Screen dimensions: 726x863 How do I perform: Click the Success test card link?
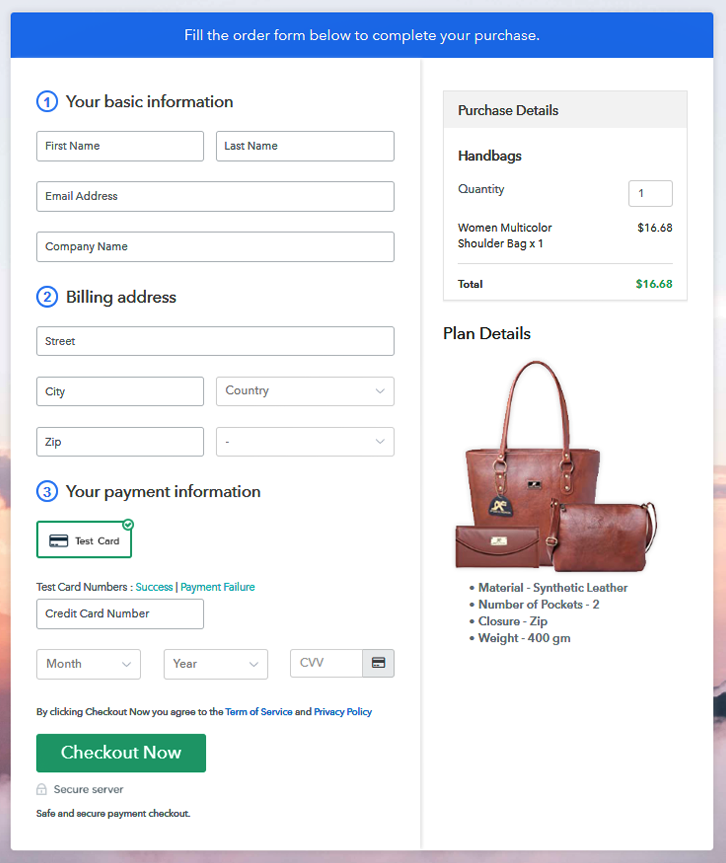154,587
